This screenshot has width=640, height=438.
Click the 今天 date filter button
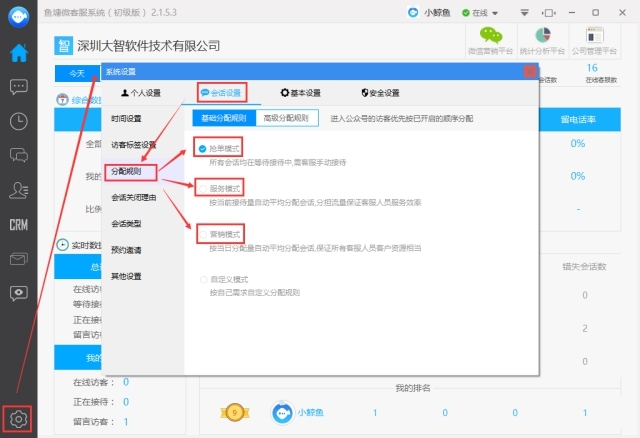point(78,73)
